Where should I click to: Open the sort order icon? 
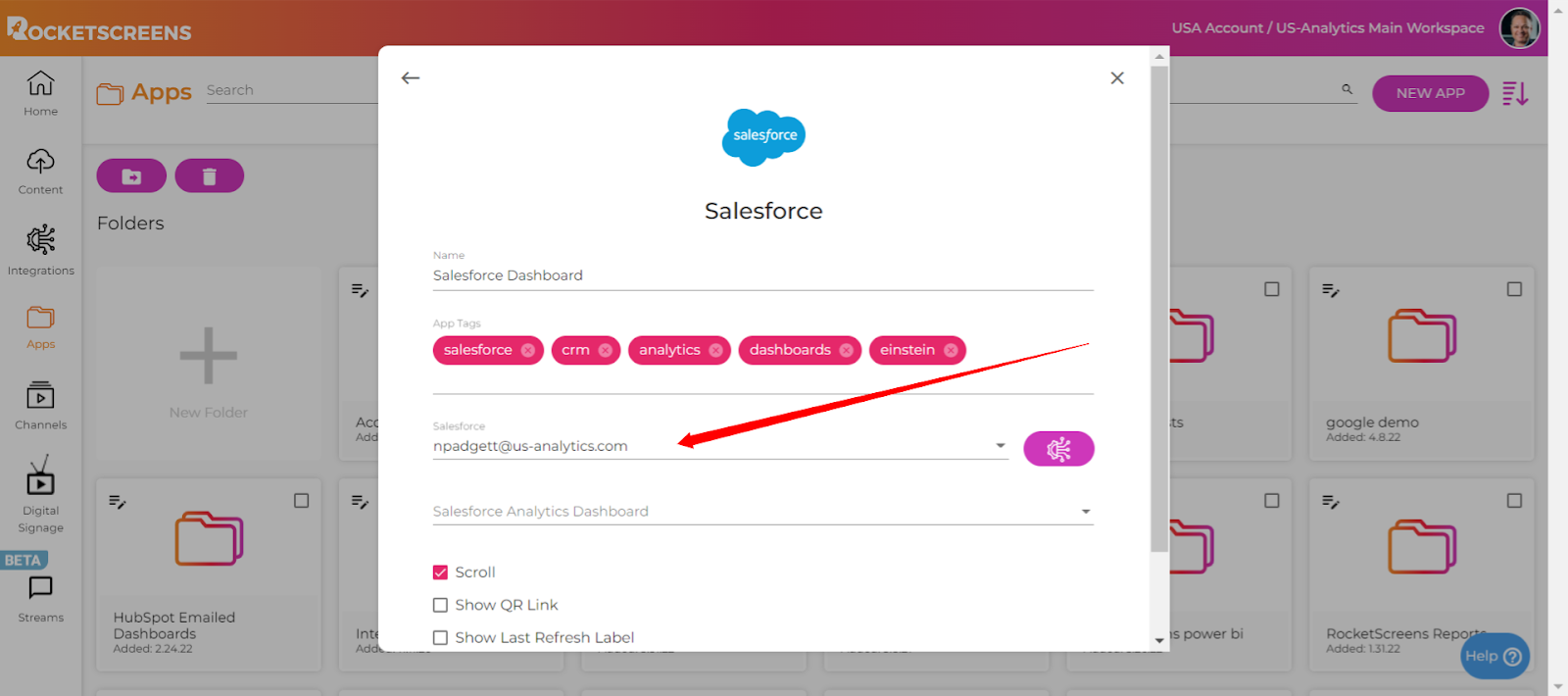coord(1515,93)
